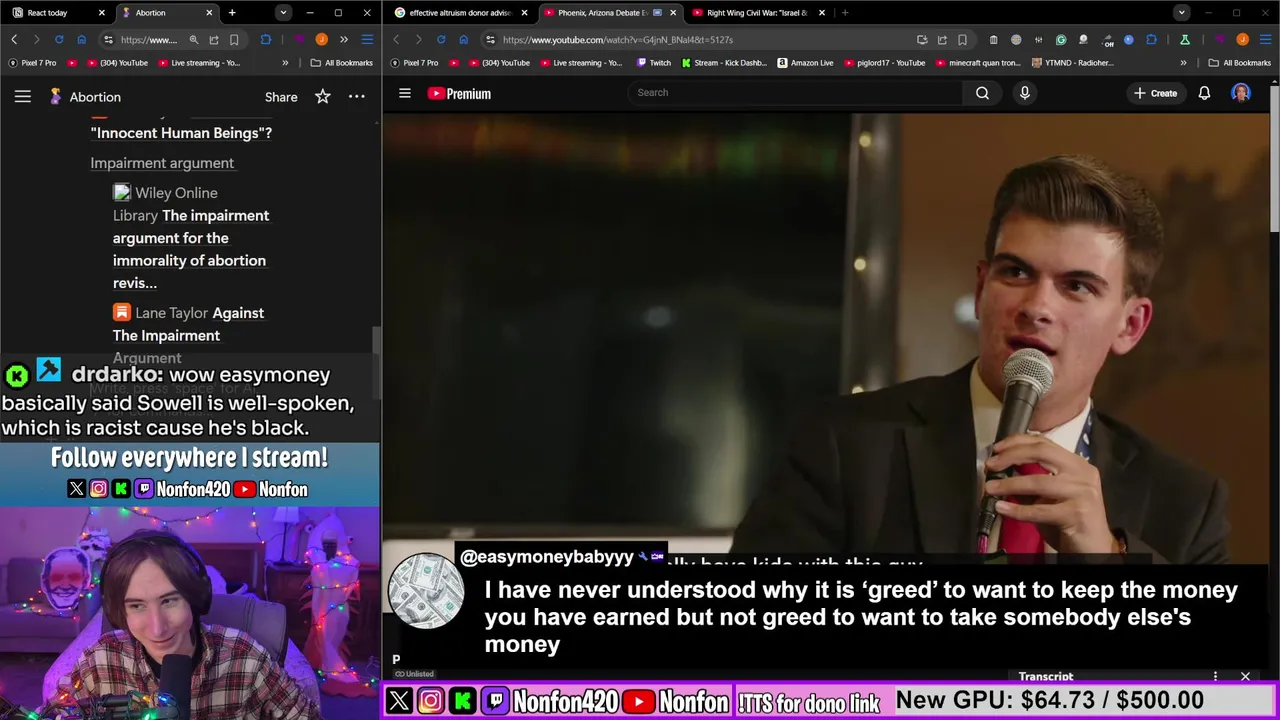Click the home icon in right browser
Screen dimensions: 1280x720
point(463,40)
